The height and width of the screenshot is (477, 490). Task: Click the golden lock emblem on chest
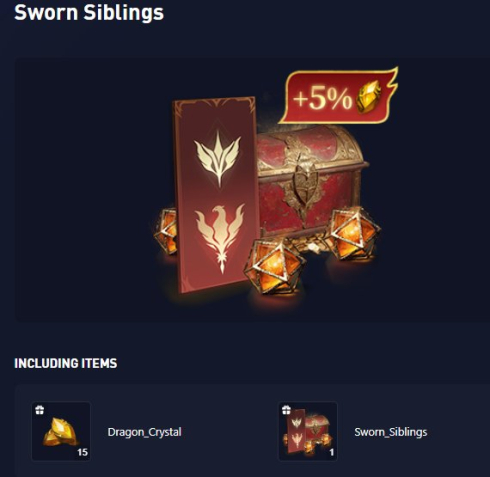(x=304, y=185)
